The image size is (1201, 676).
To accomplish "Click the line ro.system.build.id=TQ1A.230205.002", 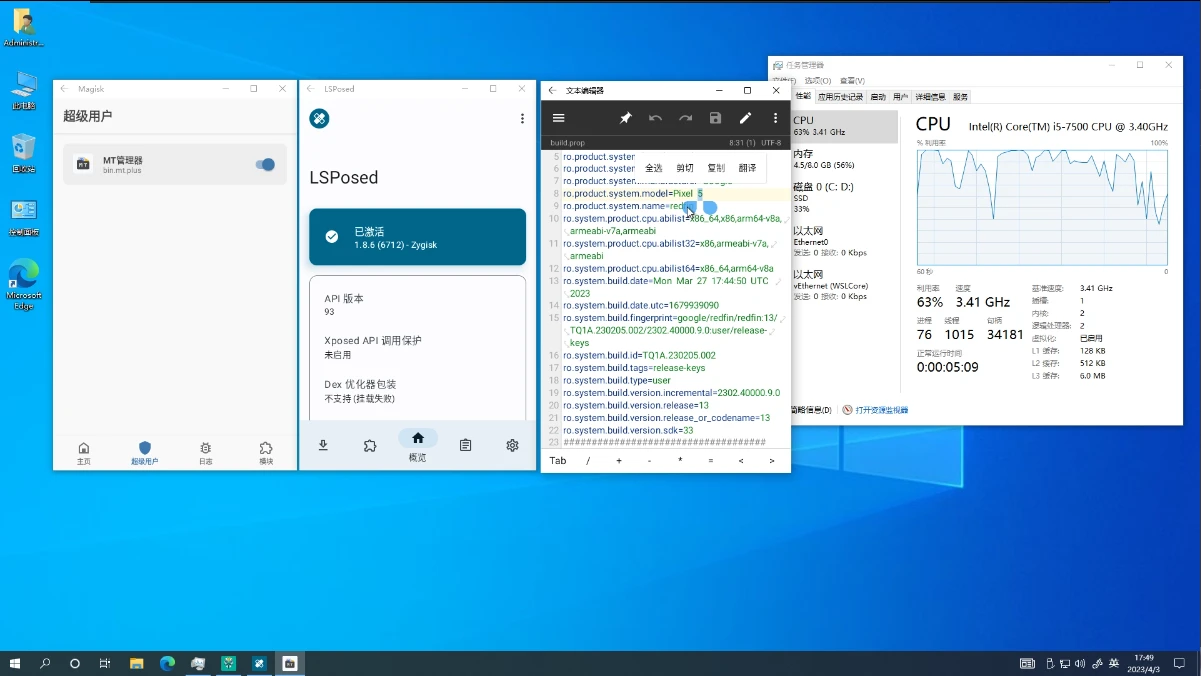I will [x=639, y=356].
